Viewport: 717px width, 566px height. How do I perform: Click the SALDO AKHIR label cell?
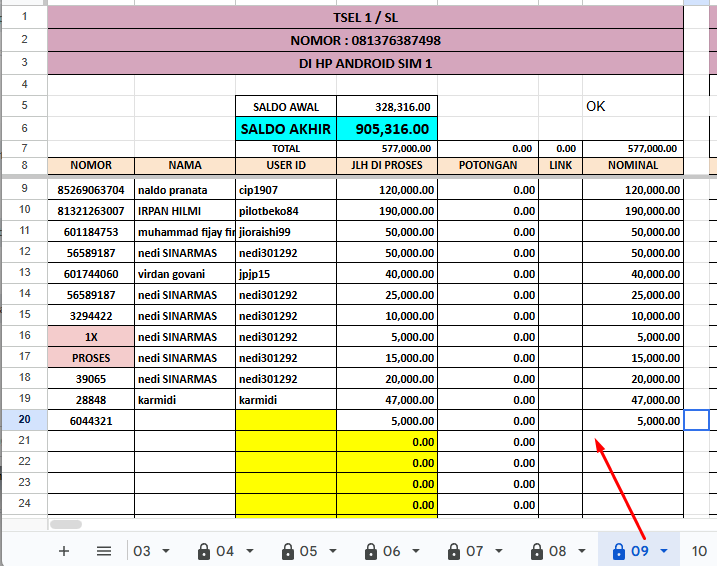286,129
